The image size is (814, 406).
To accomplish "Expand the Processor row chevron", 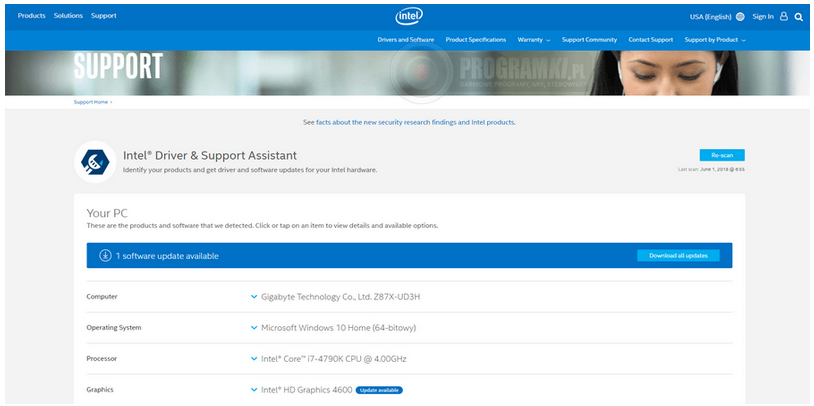I will click(254, 359).
